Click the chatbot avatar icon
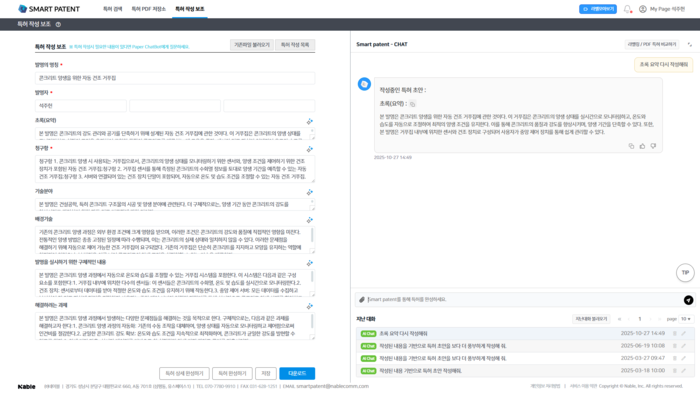This screenshot has width=700, height=394. pyautogui.click(x=364, y=84)
